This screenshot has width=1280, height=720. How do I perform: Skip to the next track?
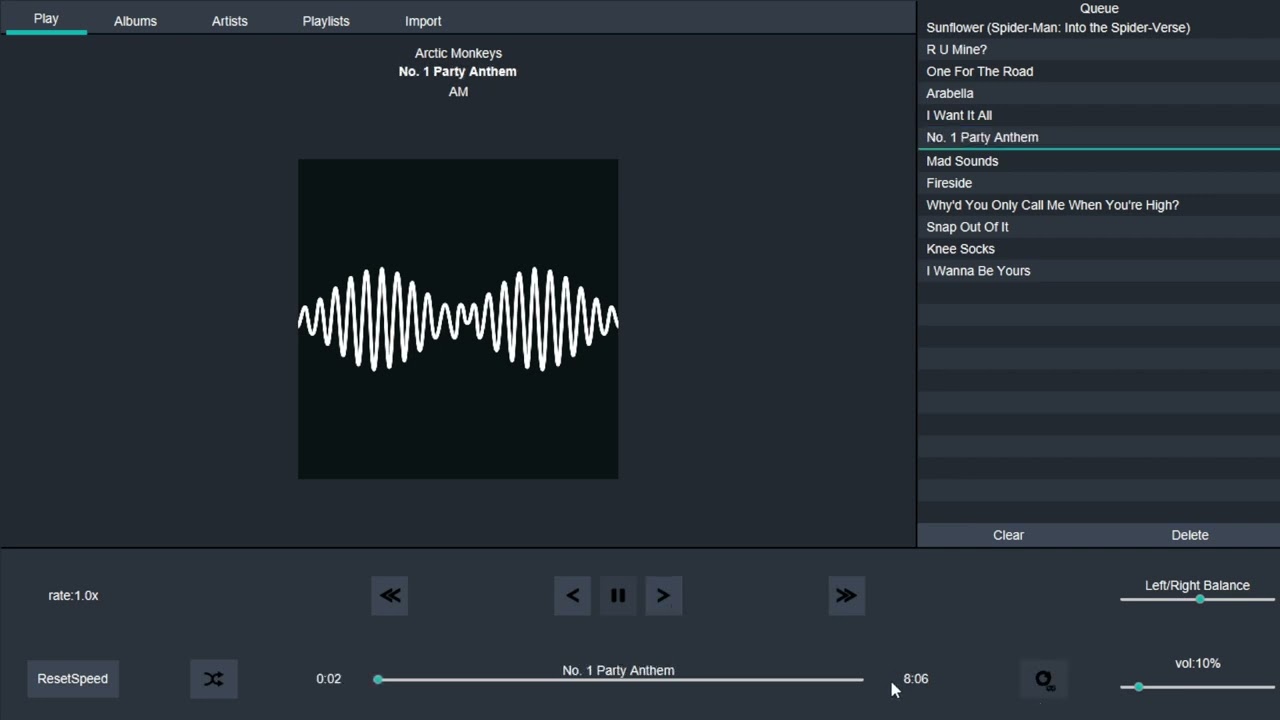tap(663, 595)
